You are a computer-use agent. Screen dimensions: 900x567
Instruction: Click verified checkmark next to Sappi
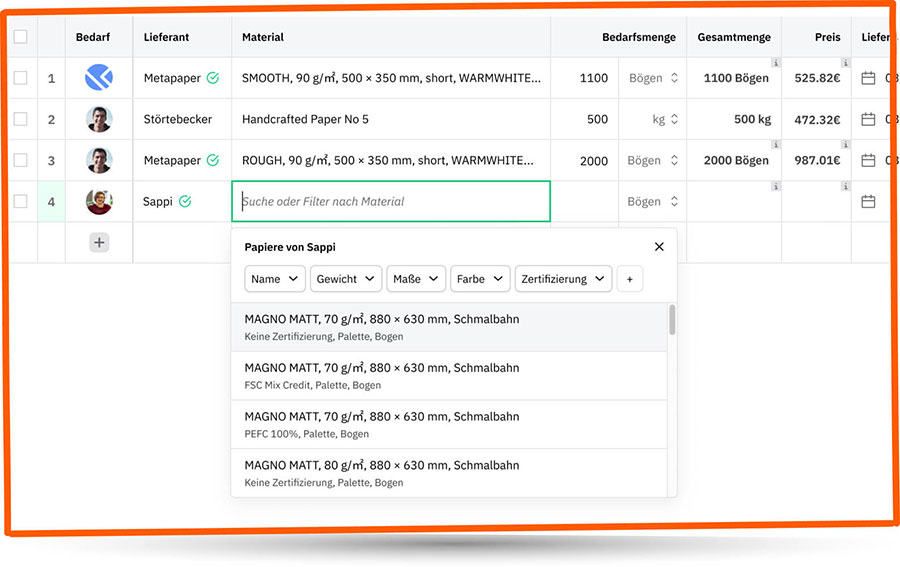185,201
